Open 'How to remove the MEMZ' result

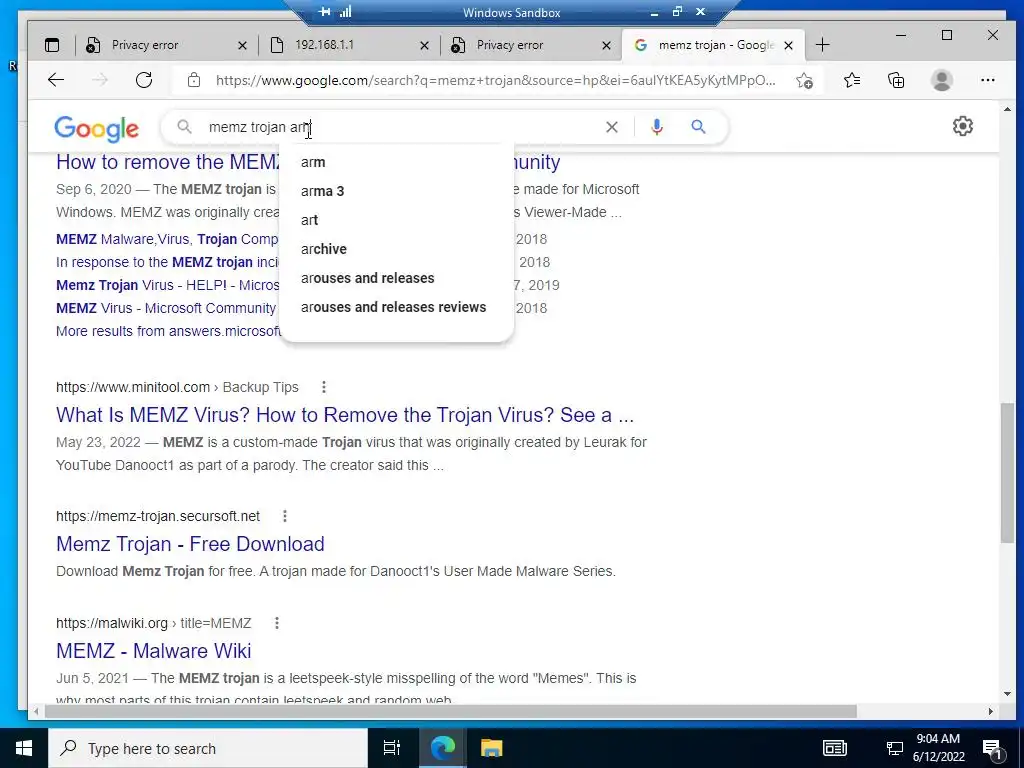tap(168, 162)
